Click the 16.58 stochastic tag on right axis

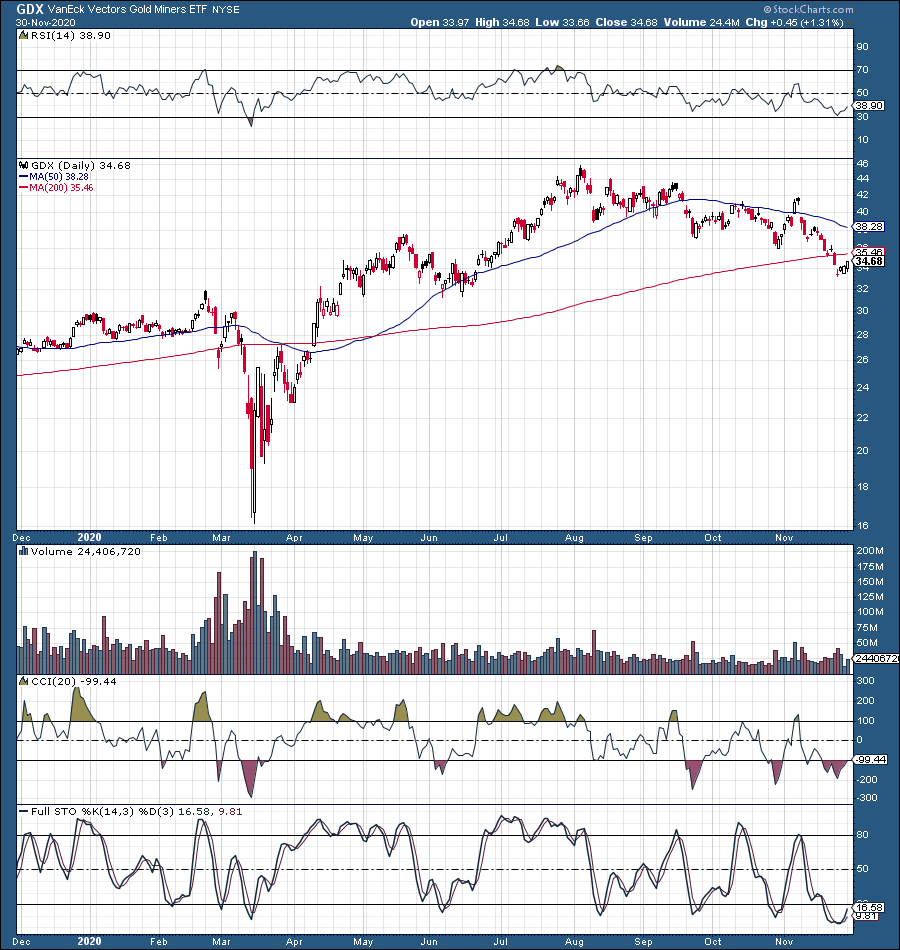coord(869,908)
